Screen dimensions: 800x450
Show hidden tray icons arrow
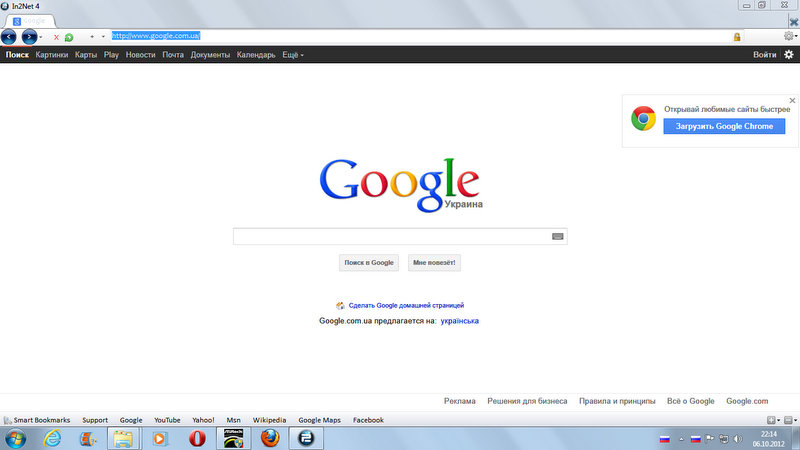coord(681,439)
